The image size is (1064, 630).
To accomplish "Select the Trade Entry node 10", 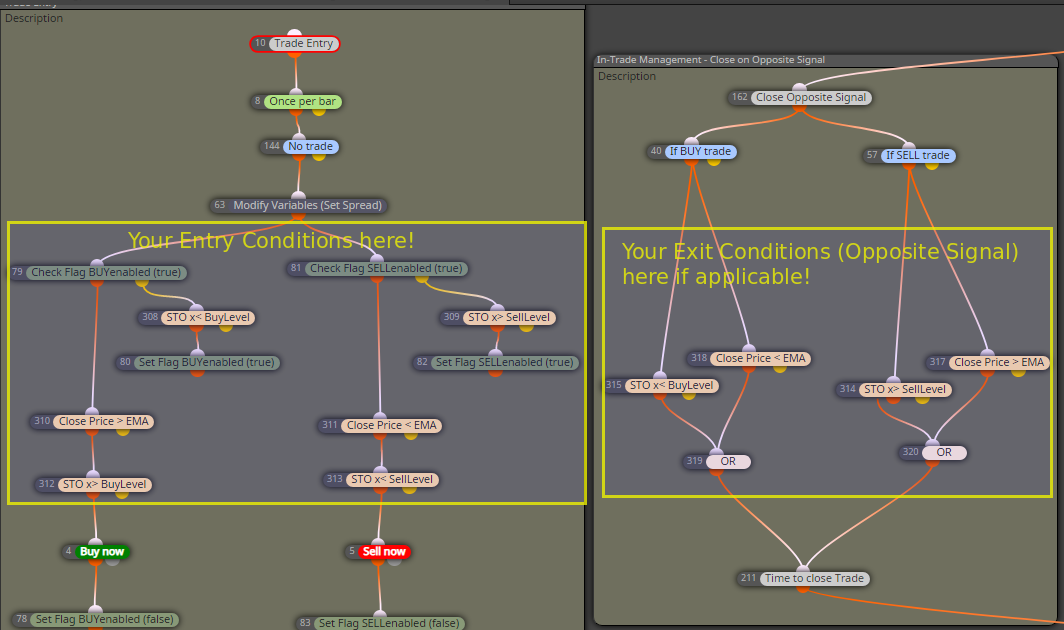I will (294, 43).
